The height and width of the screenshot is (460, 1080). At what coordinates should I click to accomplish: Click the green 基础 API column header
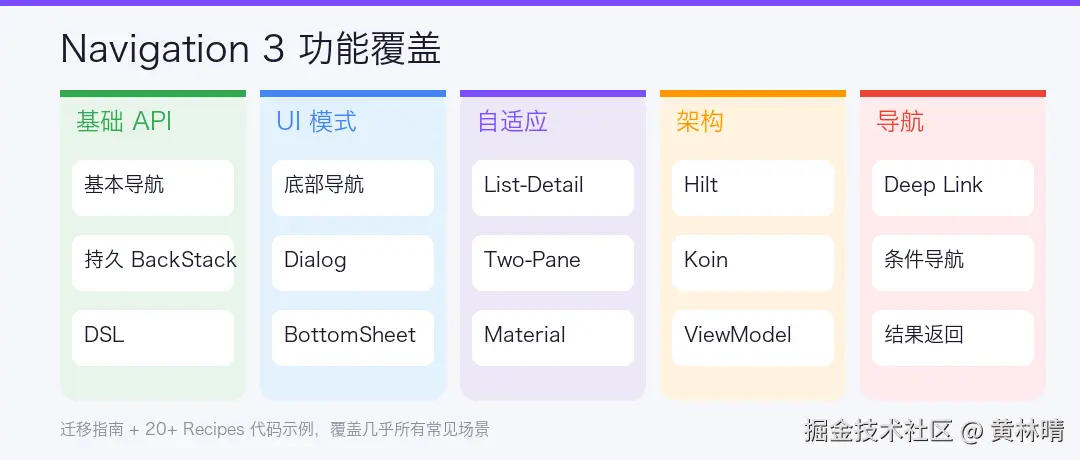[x=124, y=122]
